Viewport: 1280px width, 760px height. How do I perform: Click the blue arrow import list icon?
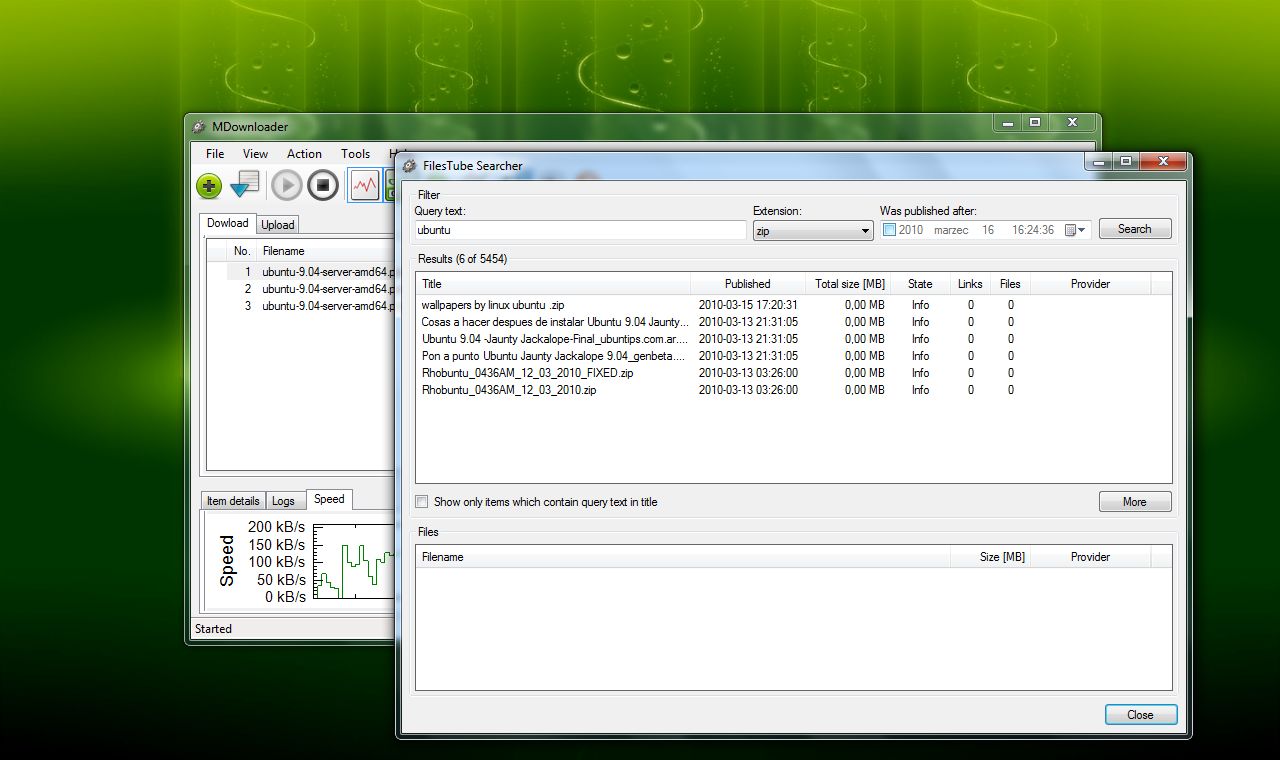coord(244,185)
